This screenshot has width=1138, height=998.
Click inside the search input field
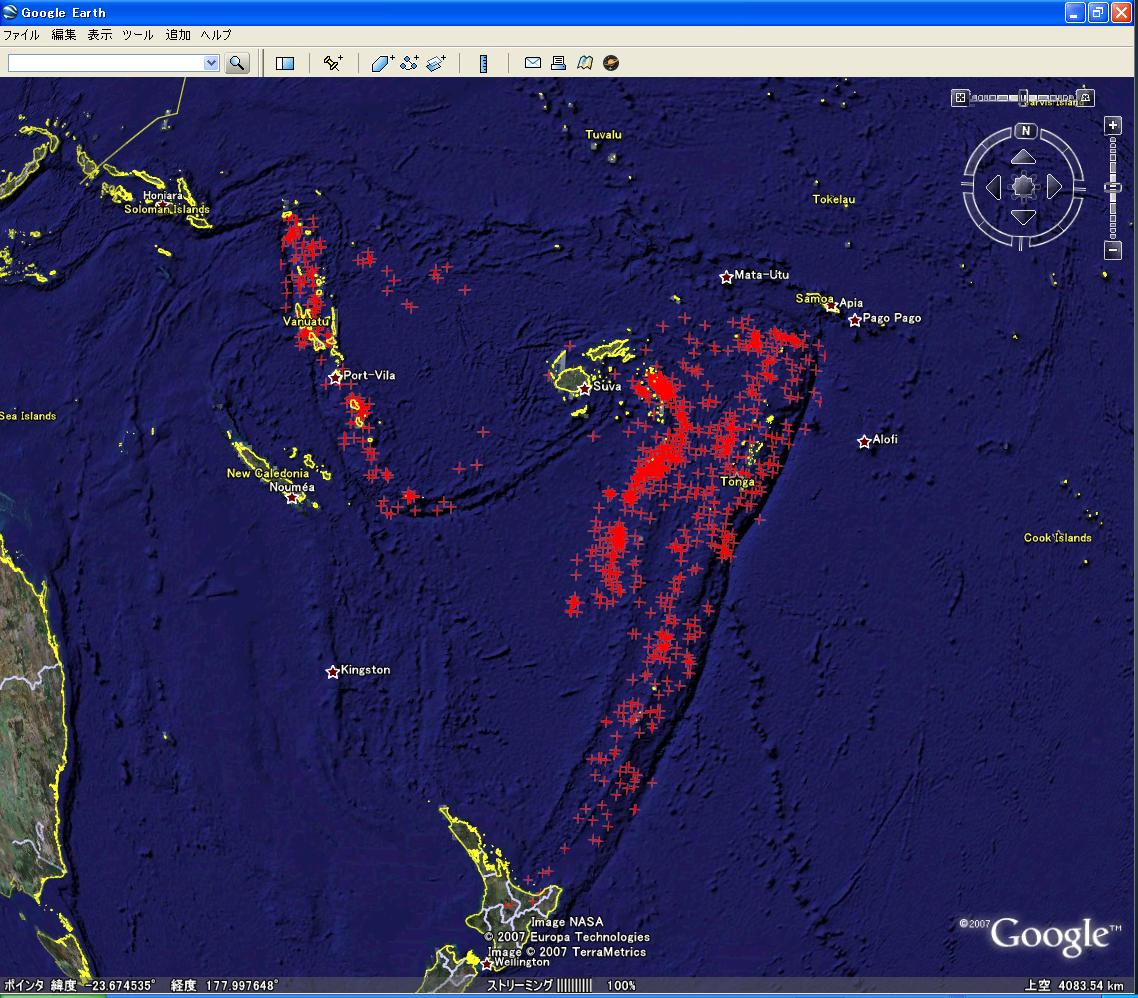105,63
